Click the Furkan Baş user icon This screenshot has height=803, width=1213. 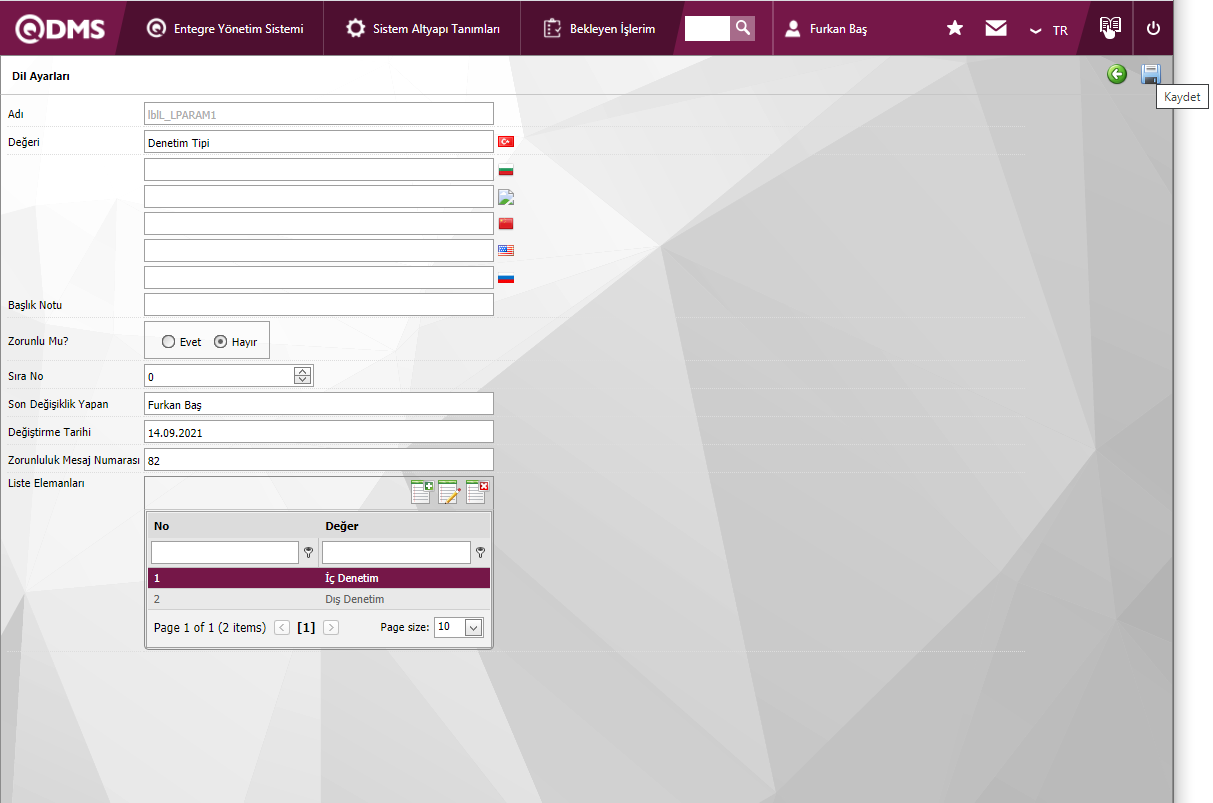793,29
